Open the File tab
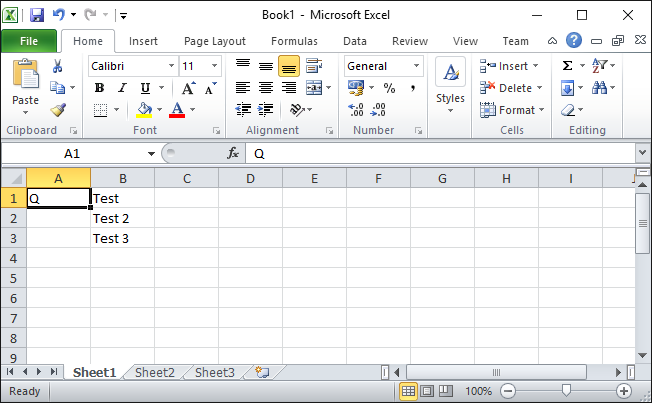The width and height of the screenshot is (652, 403). 29,41
